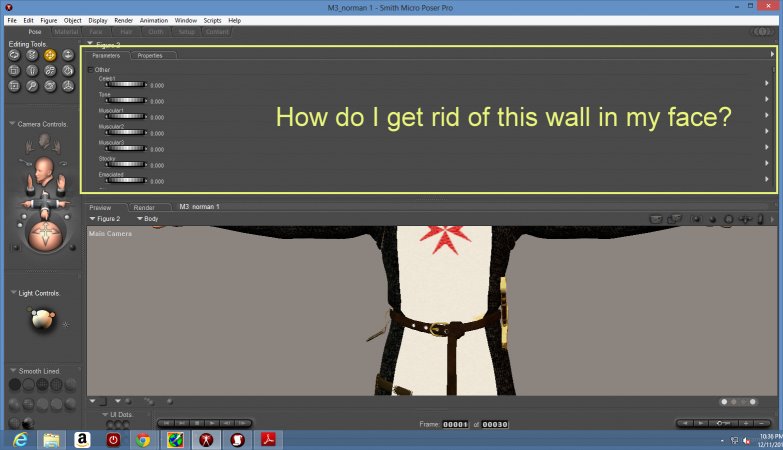This screenshot has width=783, height=450.
Task: Open the Render menu
Action: tap(123, 20)
